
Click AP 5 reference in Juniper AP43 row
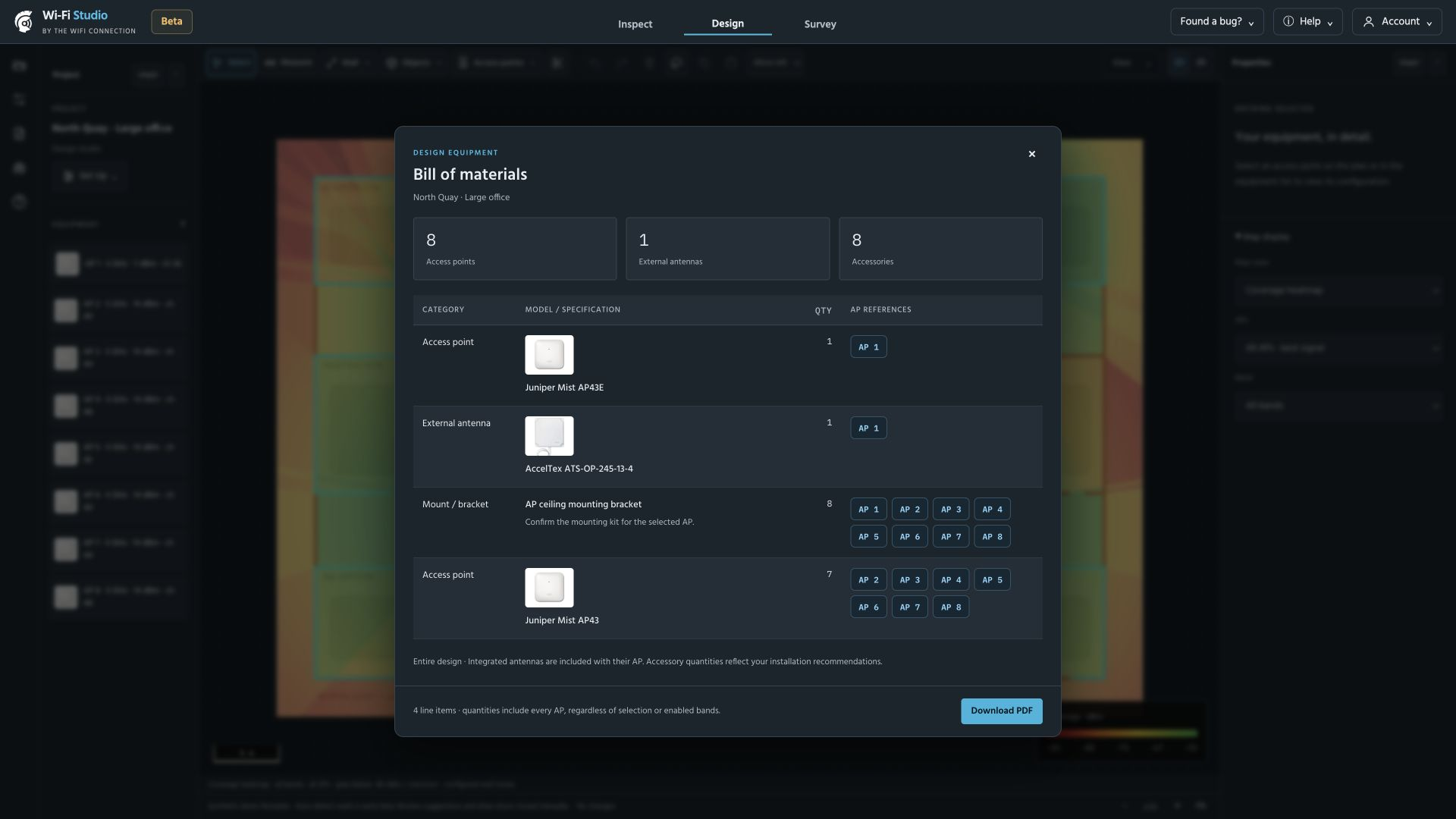[x=992, y=579]
